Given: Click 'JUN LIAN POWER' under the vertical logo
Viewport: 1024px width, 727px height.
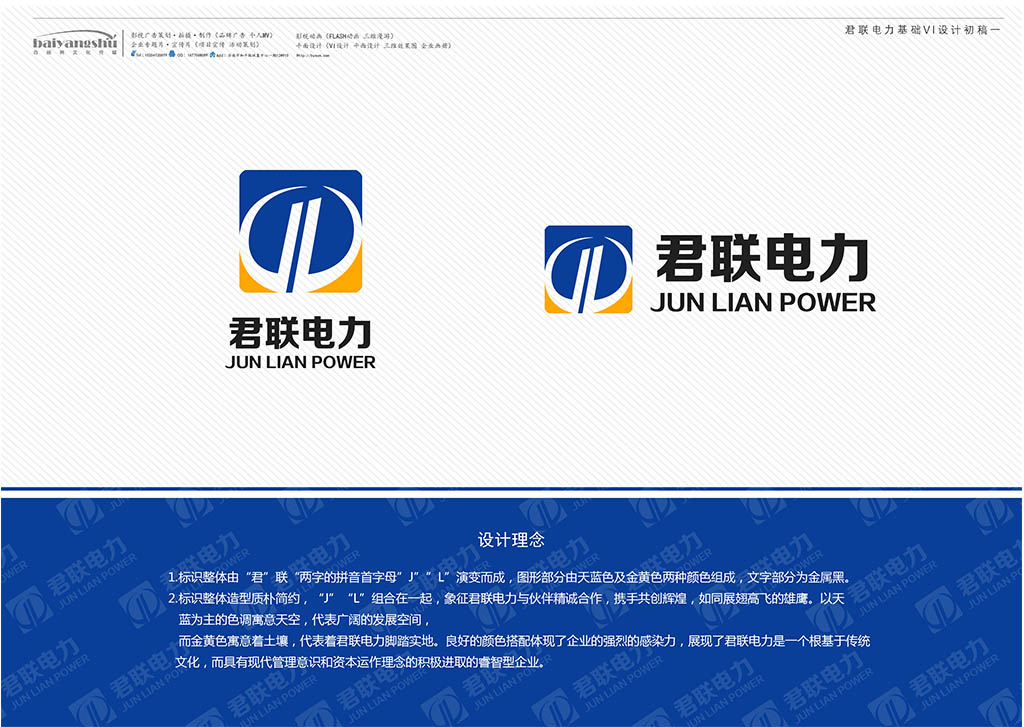Looking at the screenshot, I should [300, 363].
